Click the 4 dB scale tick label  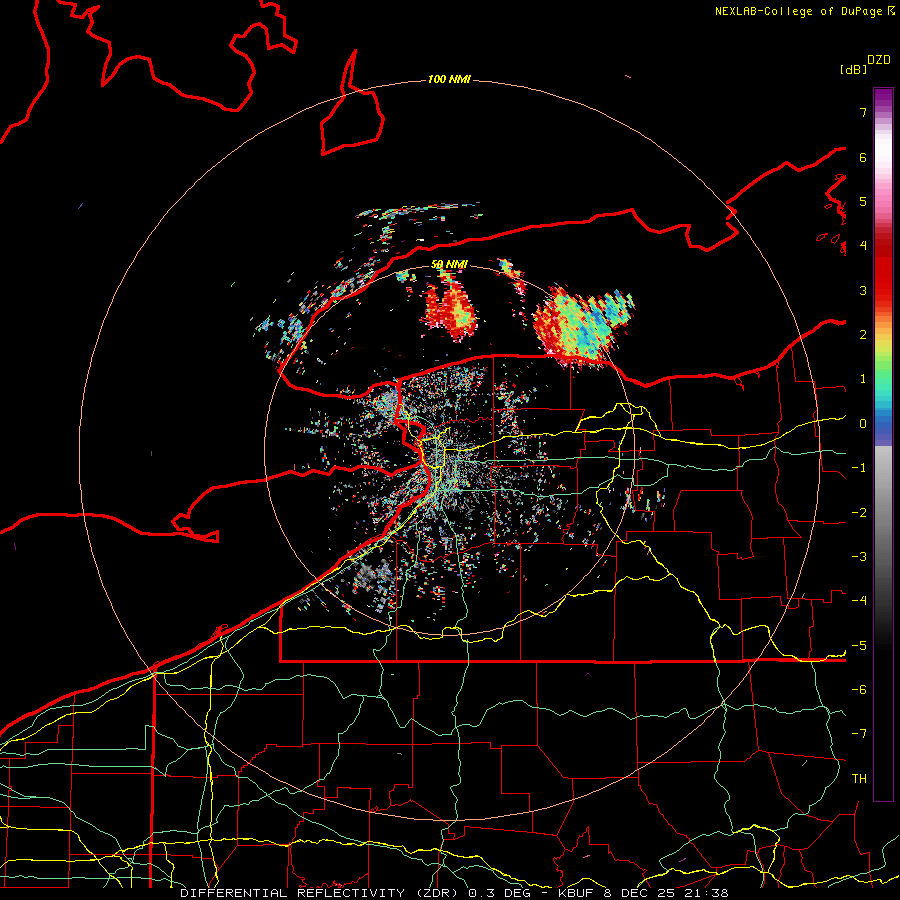(x=863, y=246)
